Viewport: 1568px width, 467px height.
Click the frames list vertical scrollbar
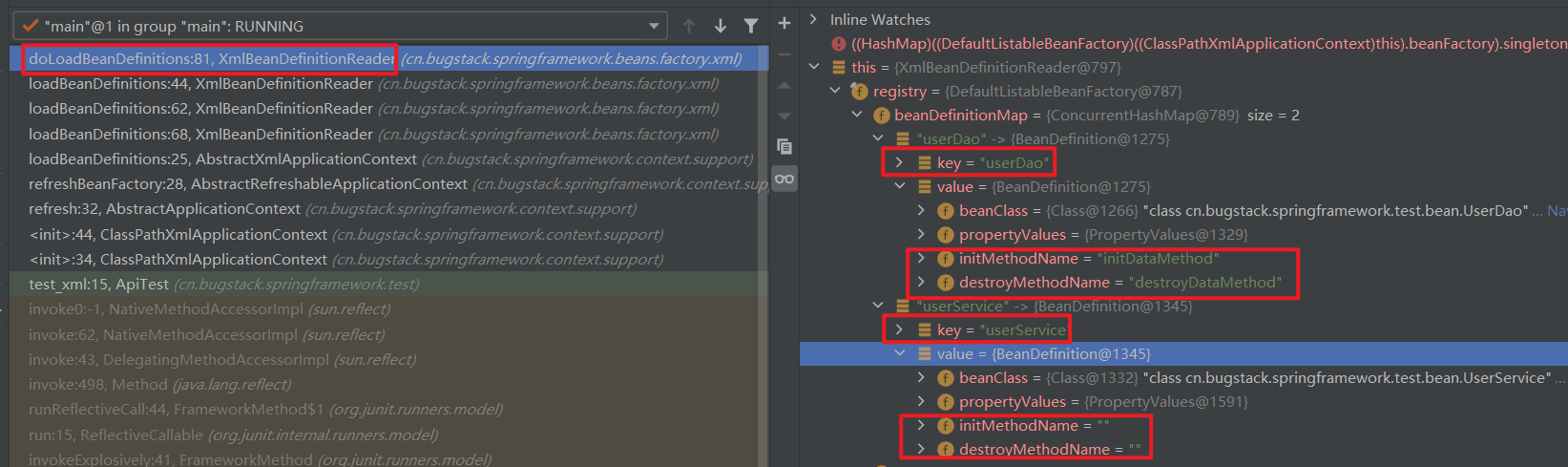pos(763,191)
